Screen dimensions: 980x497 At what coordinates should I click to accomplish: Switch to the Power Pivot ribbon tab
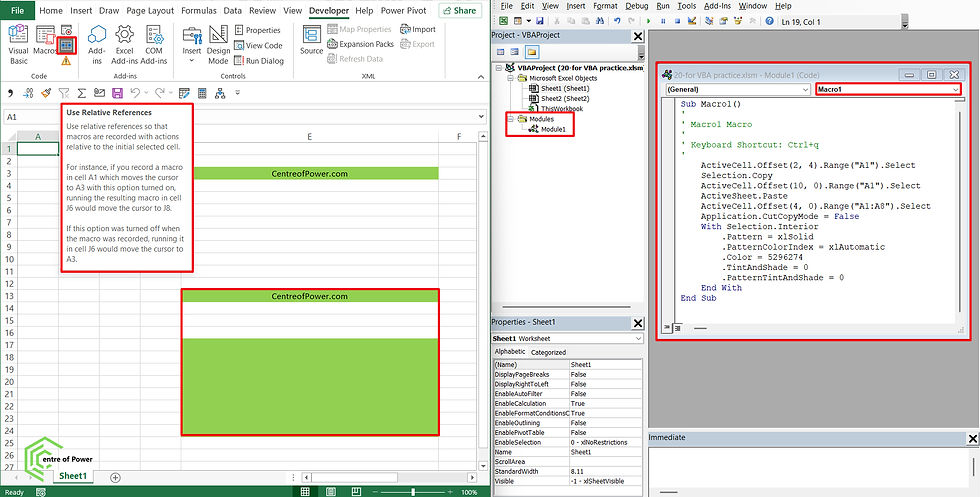(404, 11)
